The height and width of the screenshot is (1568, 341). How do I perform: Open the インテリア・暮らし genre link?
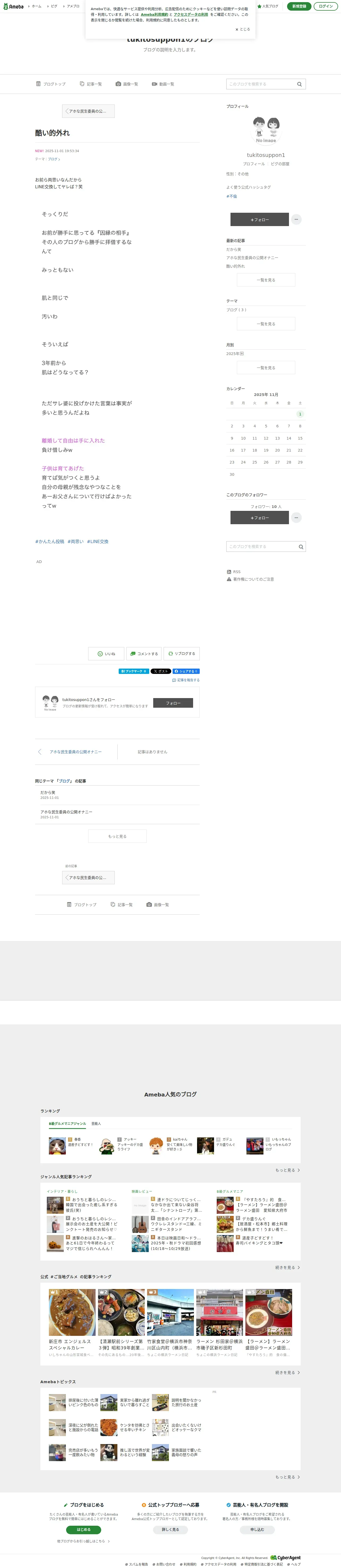pos(62,1191)
